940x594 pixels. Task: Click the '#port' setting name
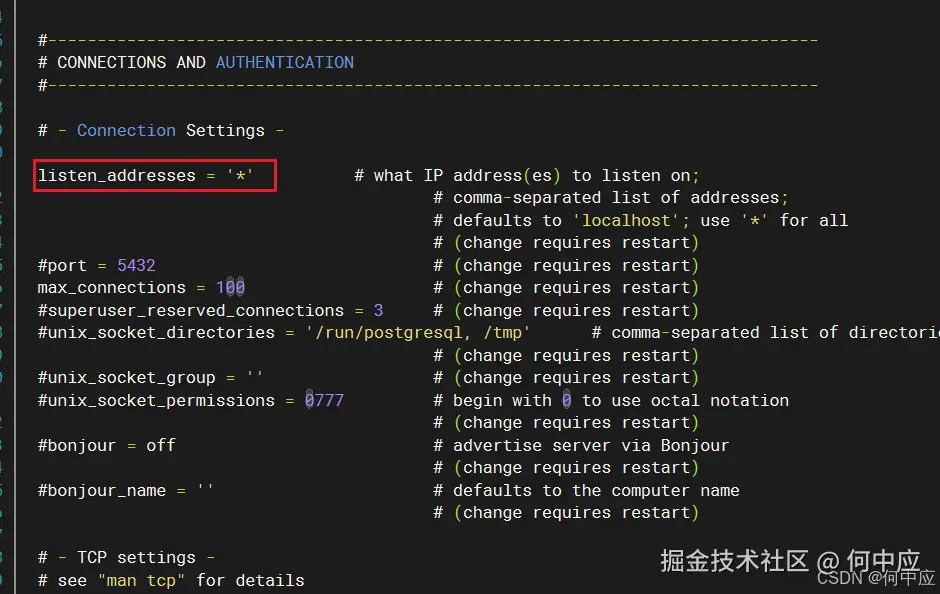pyautogui.click(x=62, y=266)
